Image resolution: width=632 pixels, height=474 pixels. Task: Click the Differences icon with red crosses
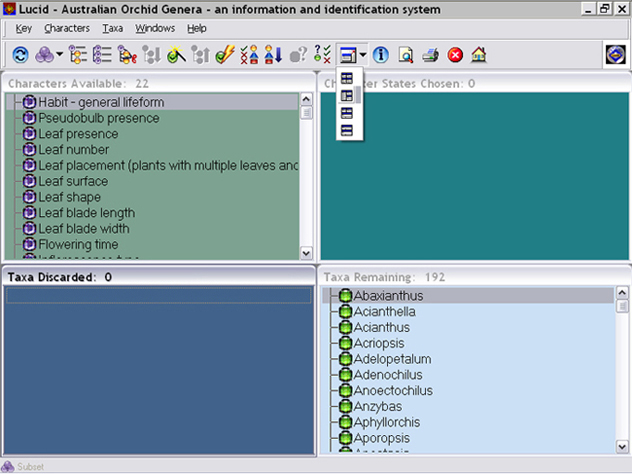click(249, 55)
